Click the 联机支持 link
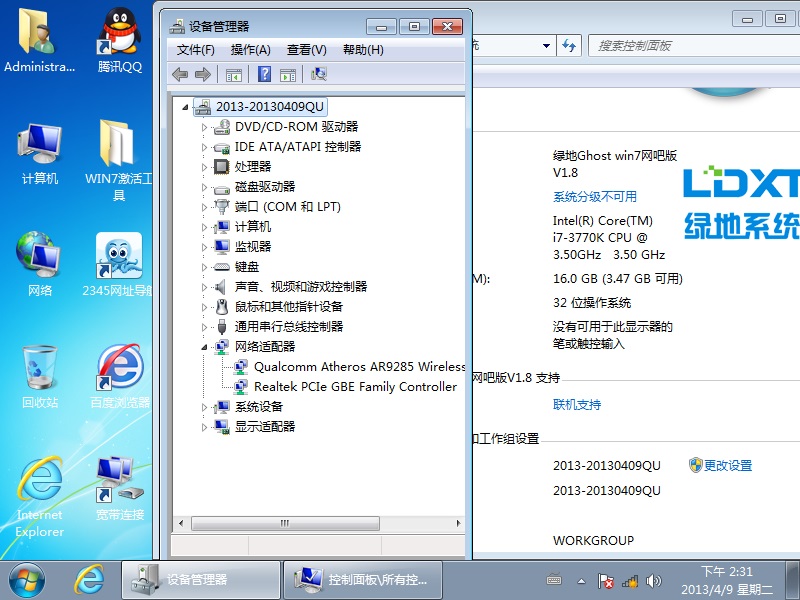This screenshot has height=600, width=800. 577,405
